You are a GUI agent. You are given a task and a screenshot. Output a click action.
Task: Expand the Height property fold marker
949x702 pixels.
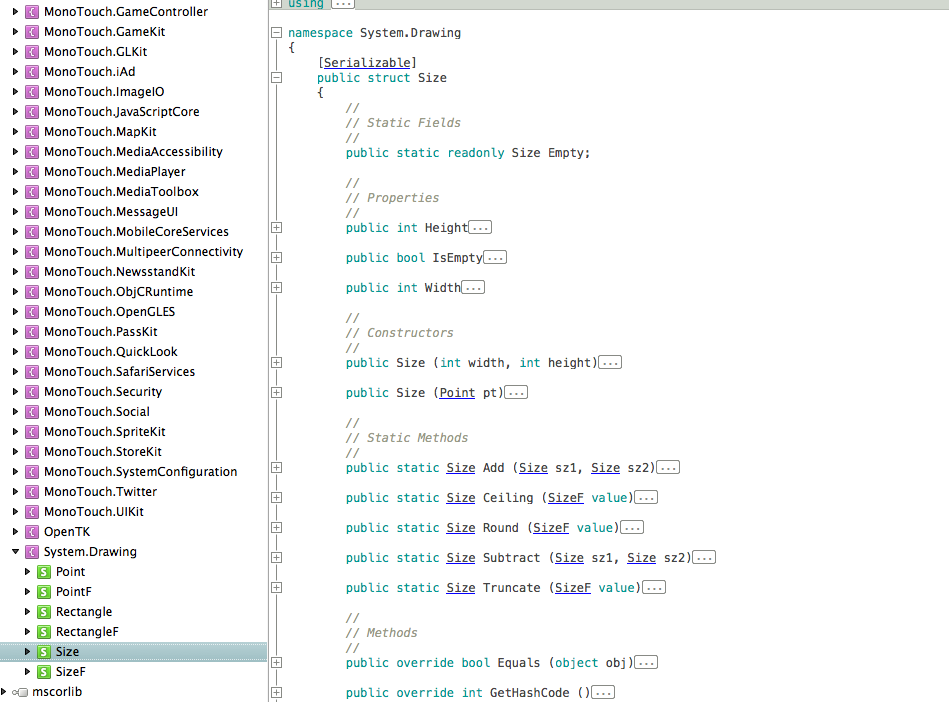click(277, 228)
